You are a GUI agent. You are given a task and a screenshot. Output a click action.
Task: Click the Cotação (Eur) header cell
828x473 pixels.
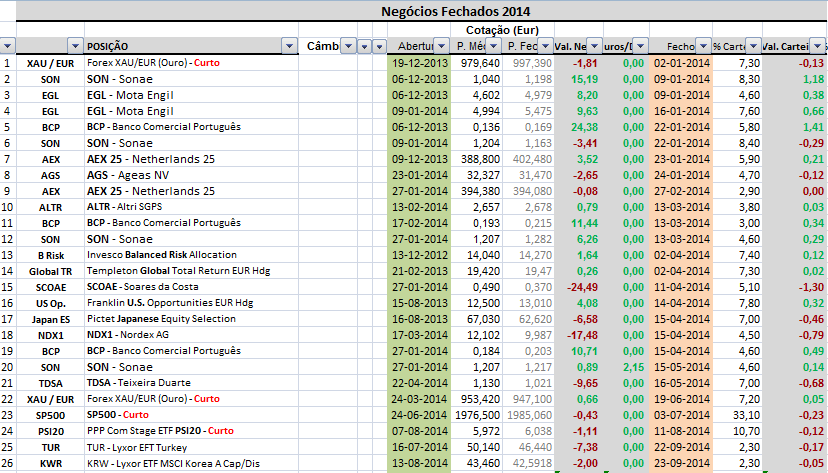(x=500, y=29)
